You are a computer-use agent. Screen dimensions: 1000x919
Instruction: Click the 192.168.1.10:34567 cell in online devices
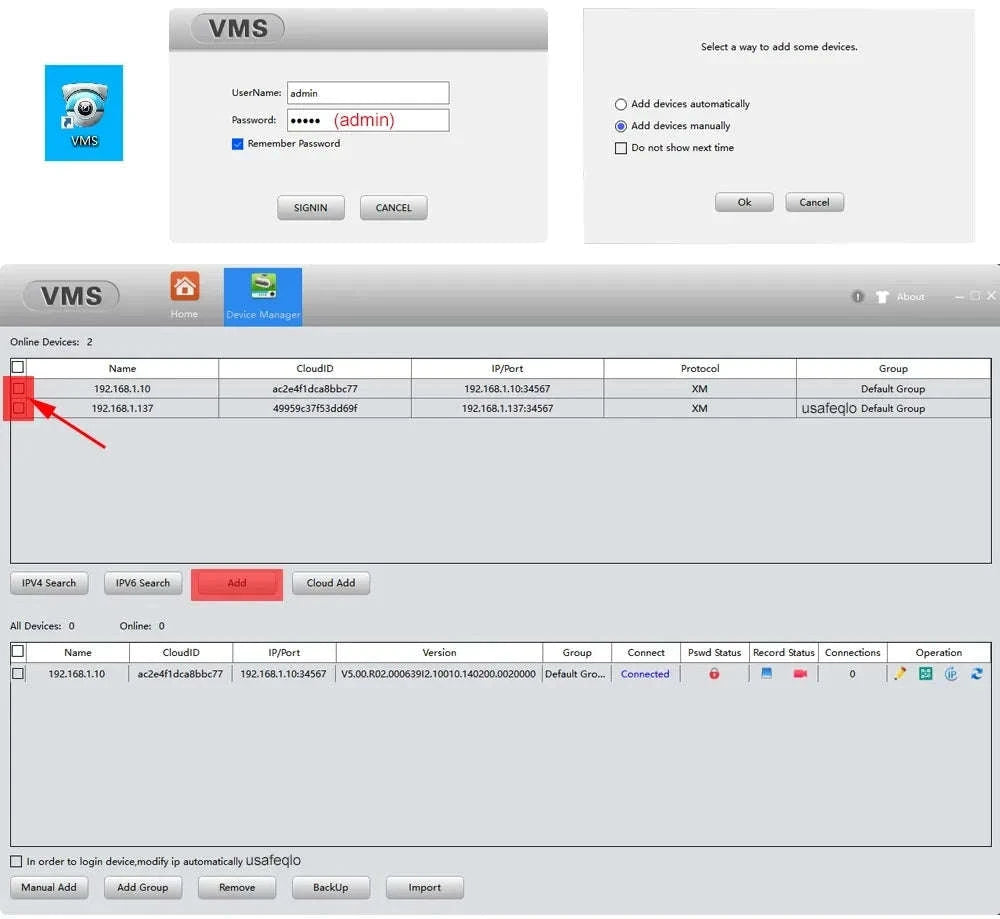[x=507, y=388]
